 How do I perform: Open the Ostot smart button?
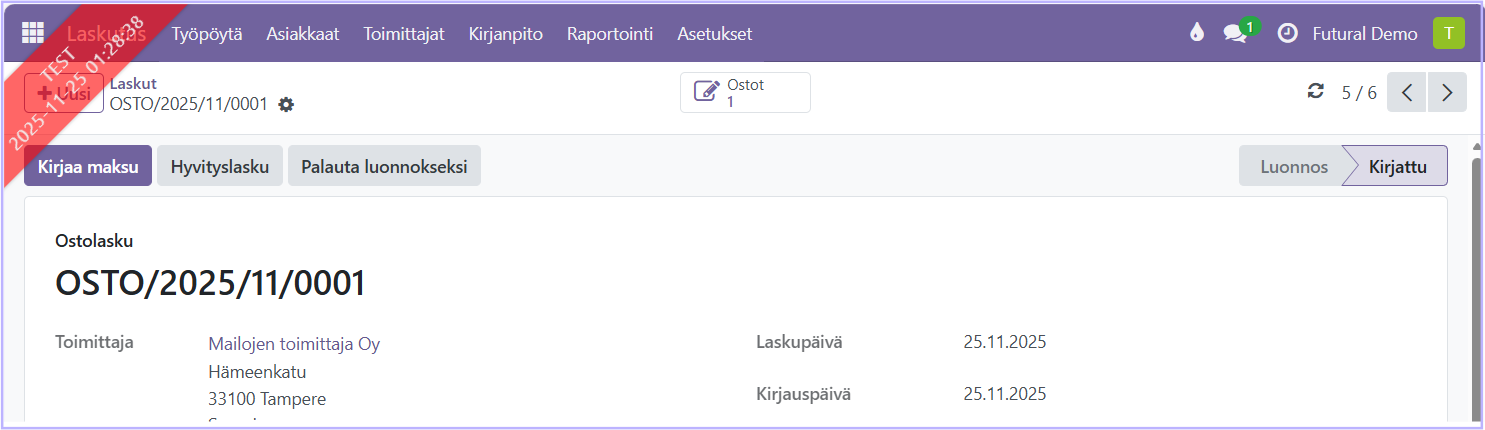(x=745, y=93)
